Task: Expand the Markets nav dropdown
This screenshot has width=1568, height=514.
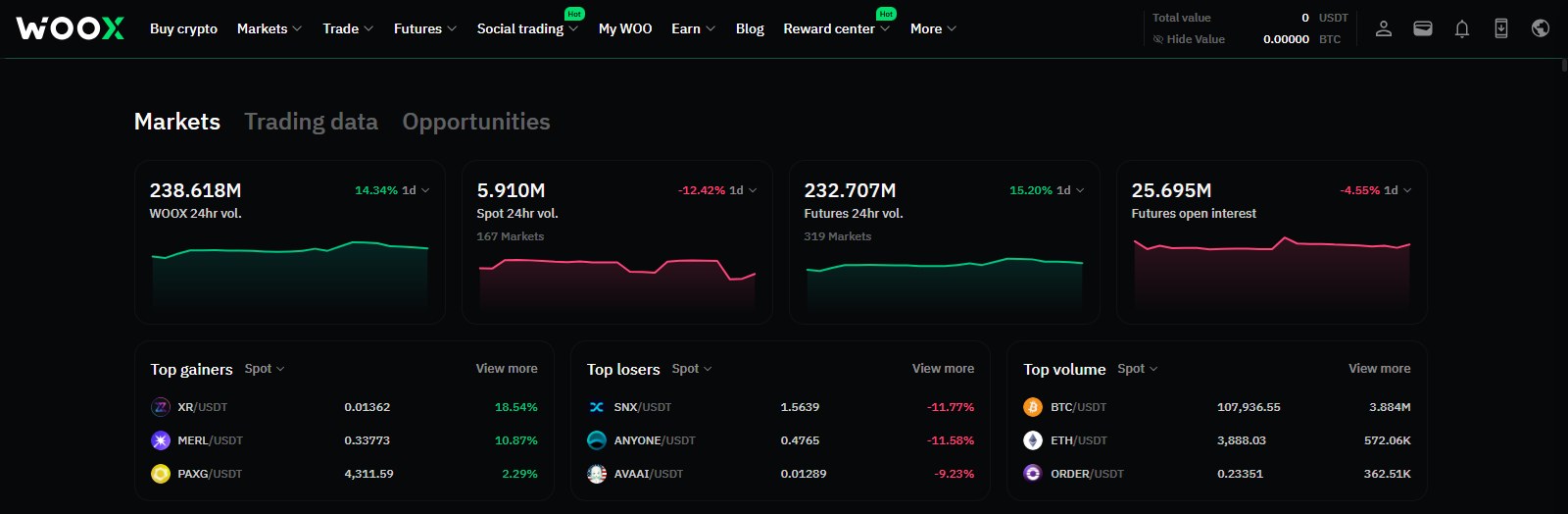Action: [x=269, y=28]
